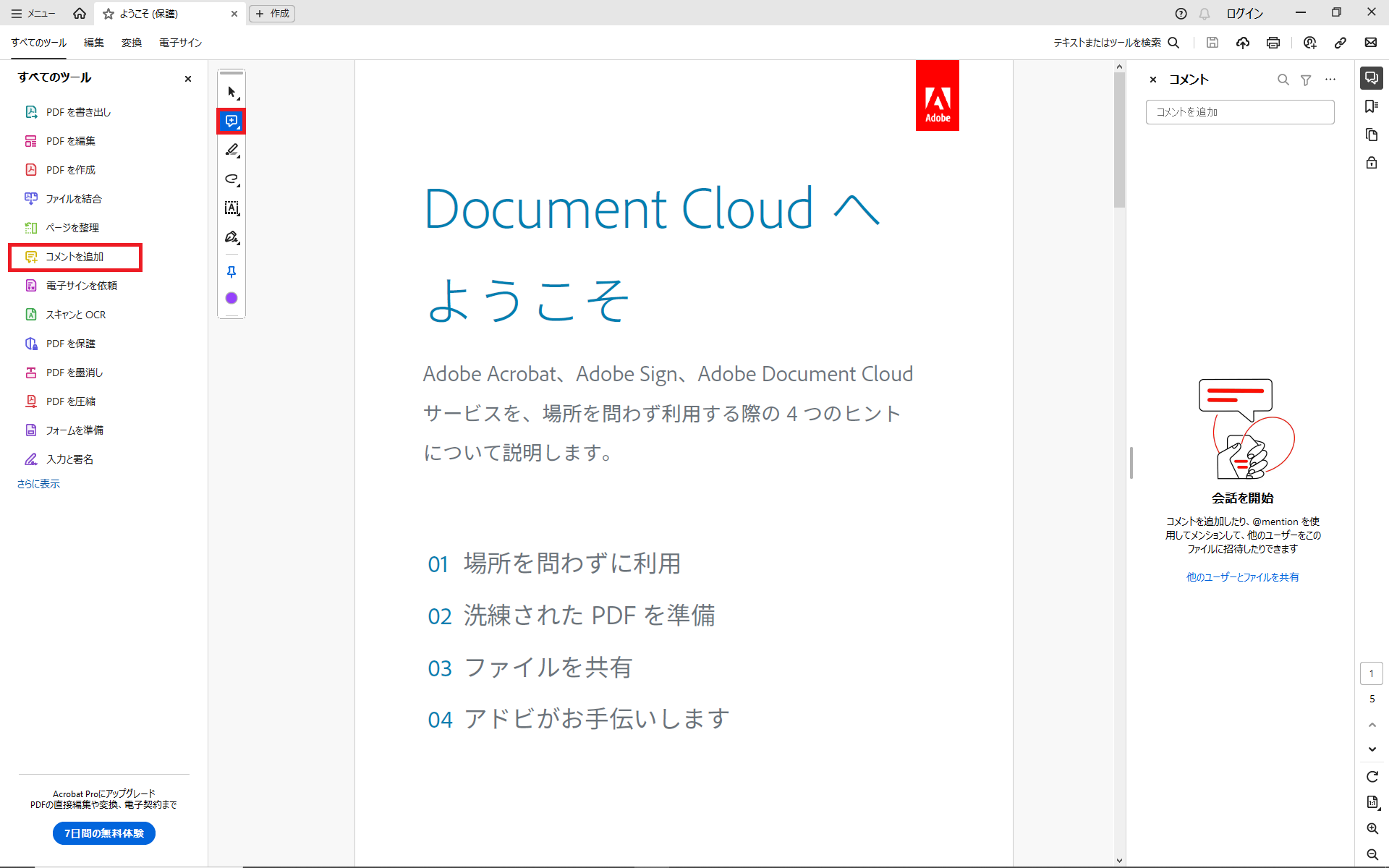Go to the previous page arrow
The image size is (1389, 868).
[1372, 725]
